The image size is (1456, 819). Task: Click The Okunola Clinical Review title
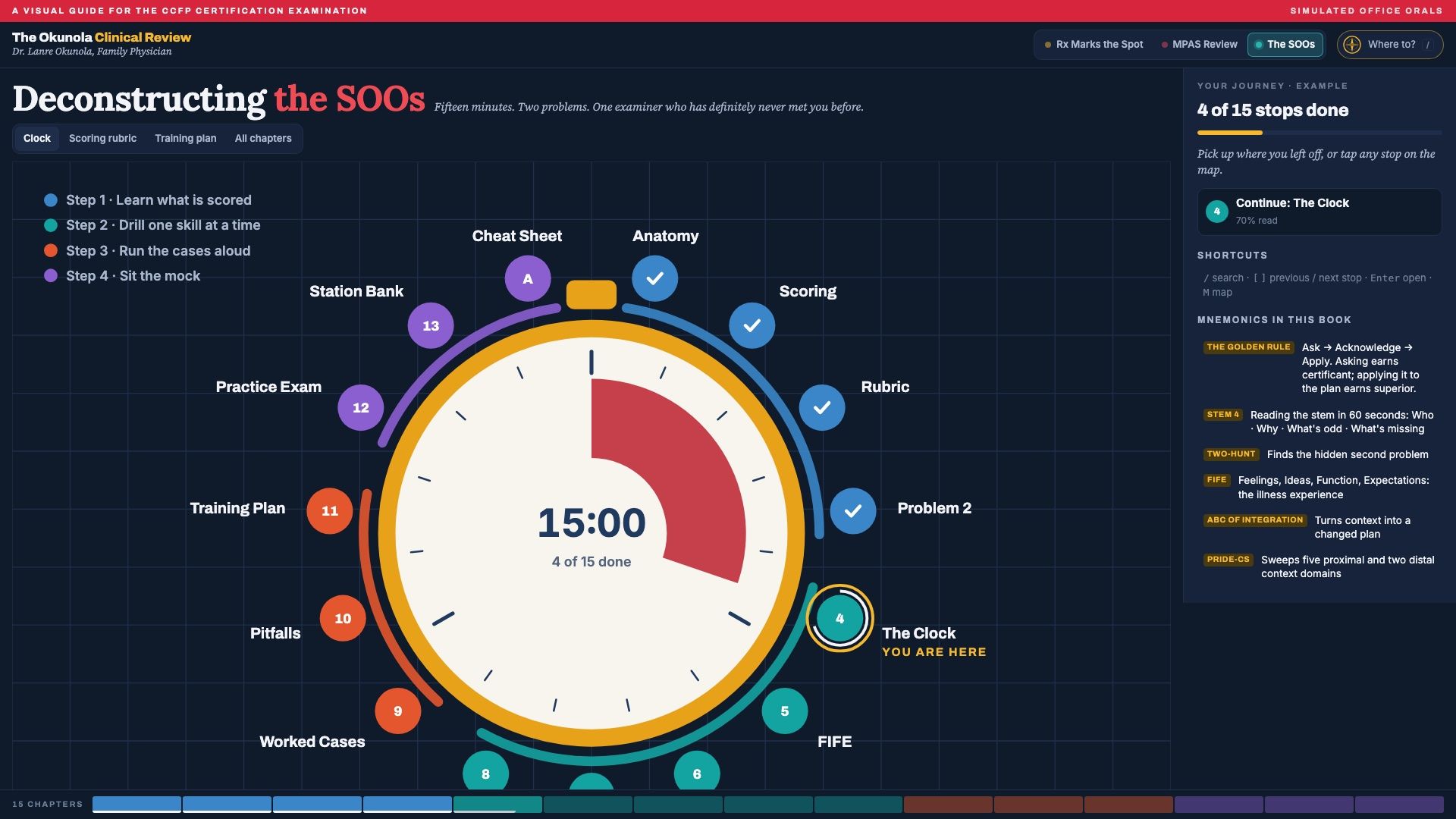(x=102, y=37)
